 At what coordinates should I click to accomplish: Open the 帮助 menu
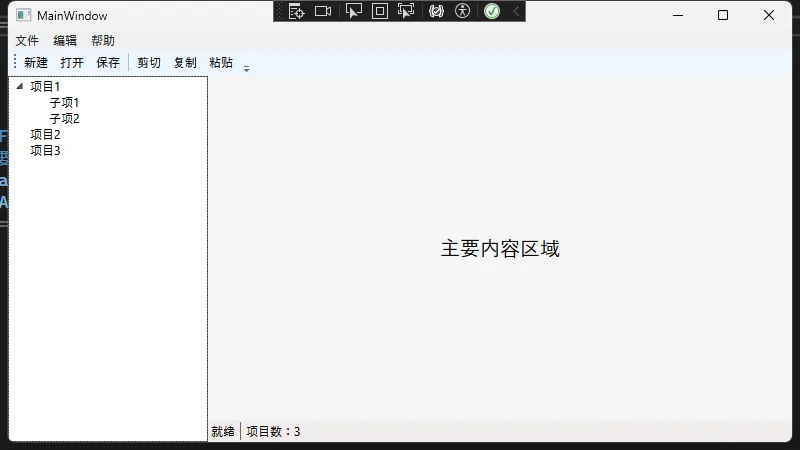pyautogui.click(x=103, y=41)
